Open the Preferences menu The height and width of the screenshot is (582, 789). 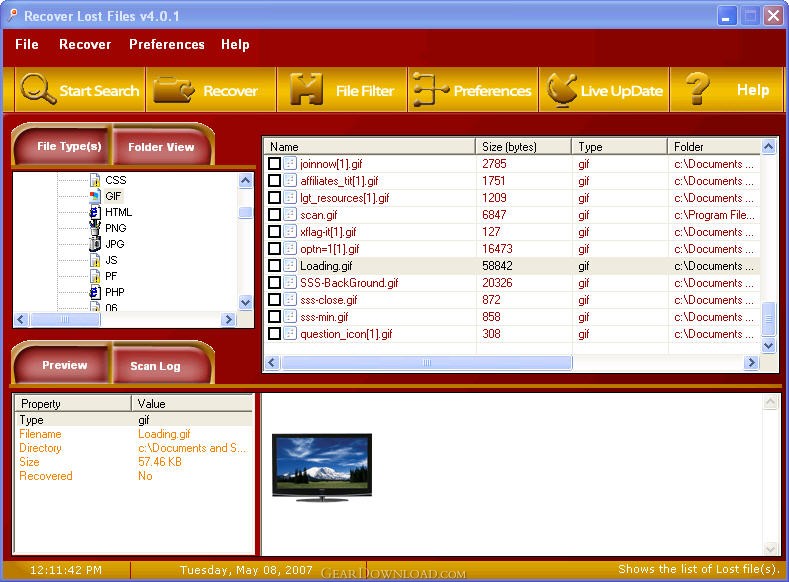(167, 44)
